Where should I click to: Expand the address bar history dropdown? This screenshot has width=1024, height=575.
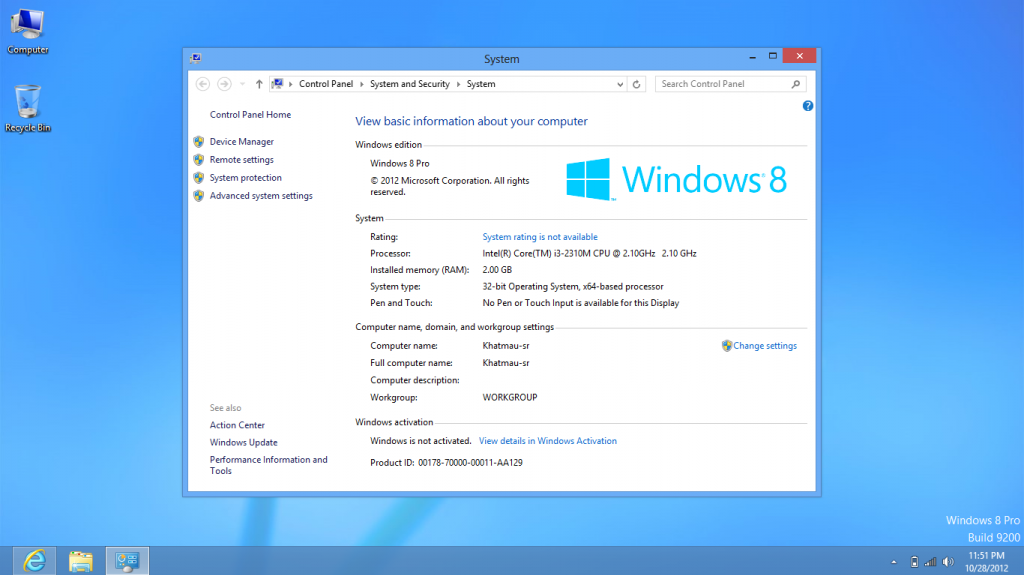point(620,84)
